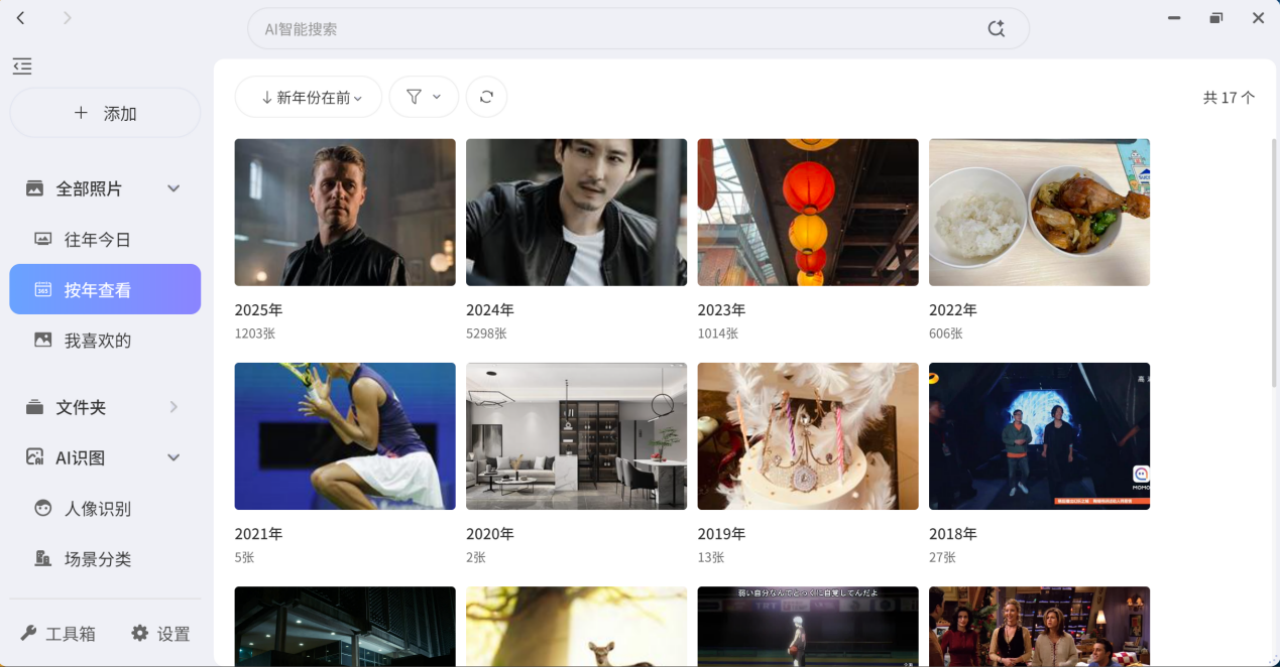Open the filter funnel dropdown
This screenshot has width=1280, height=667.
point(424,97)
